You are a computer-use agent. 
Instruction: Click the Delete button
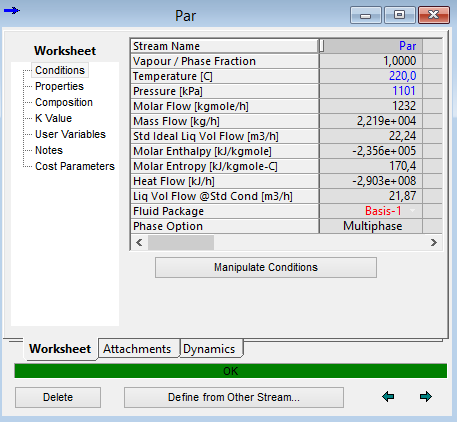(58, 397)
